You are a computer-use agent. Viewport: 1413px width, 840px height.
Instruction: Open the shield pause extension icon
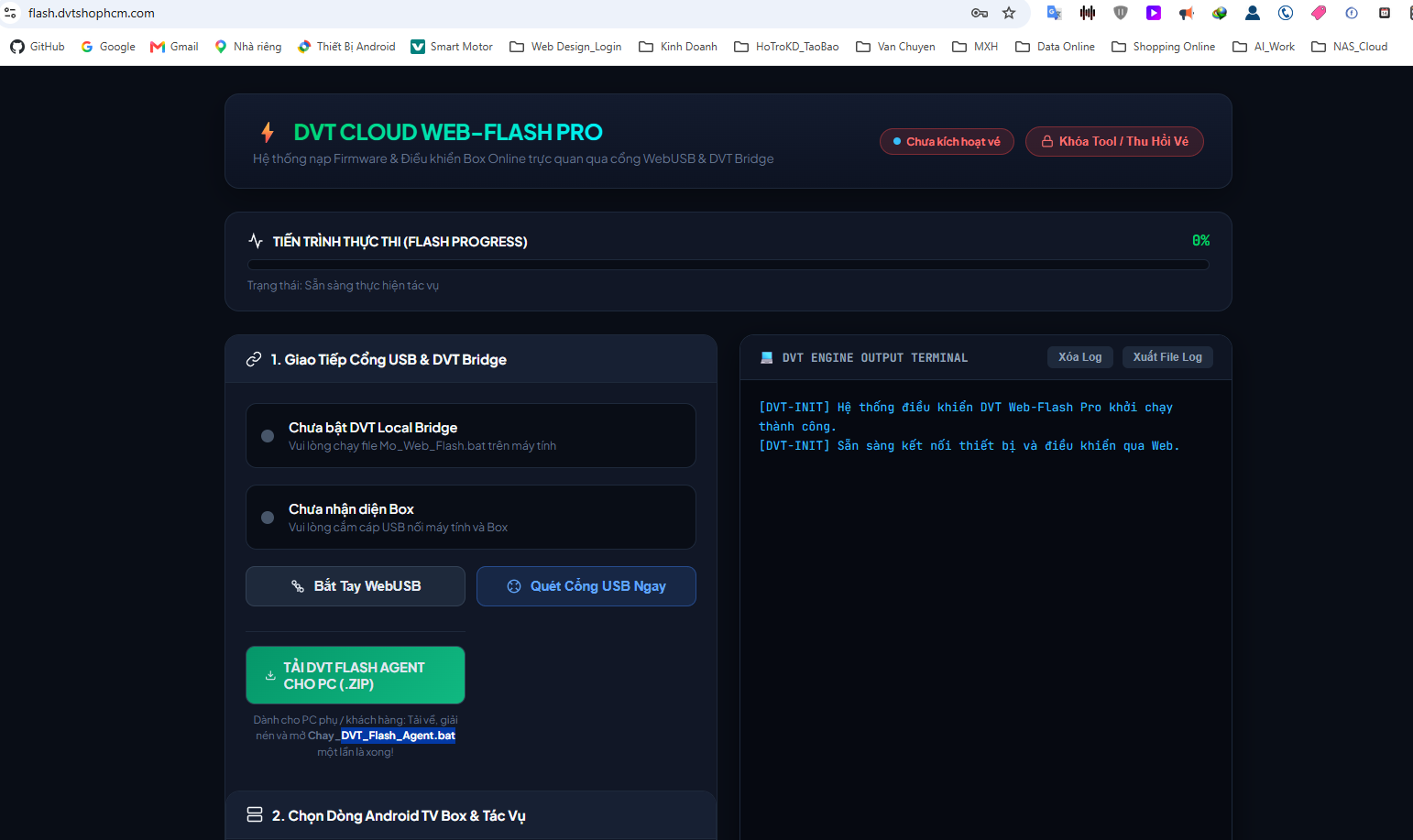1121,13
